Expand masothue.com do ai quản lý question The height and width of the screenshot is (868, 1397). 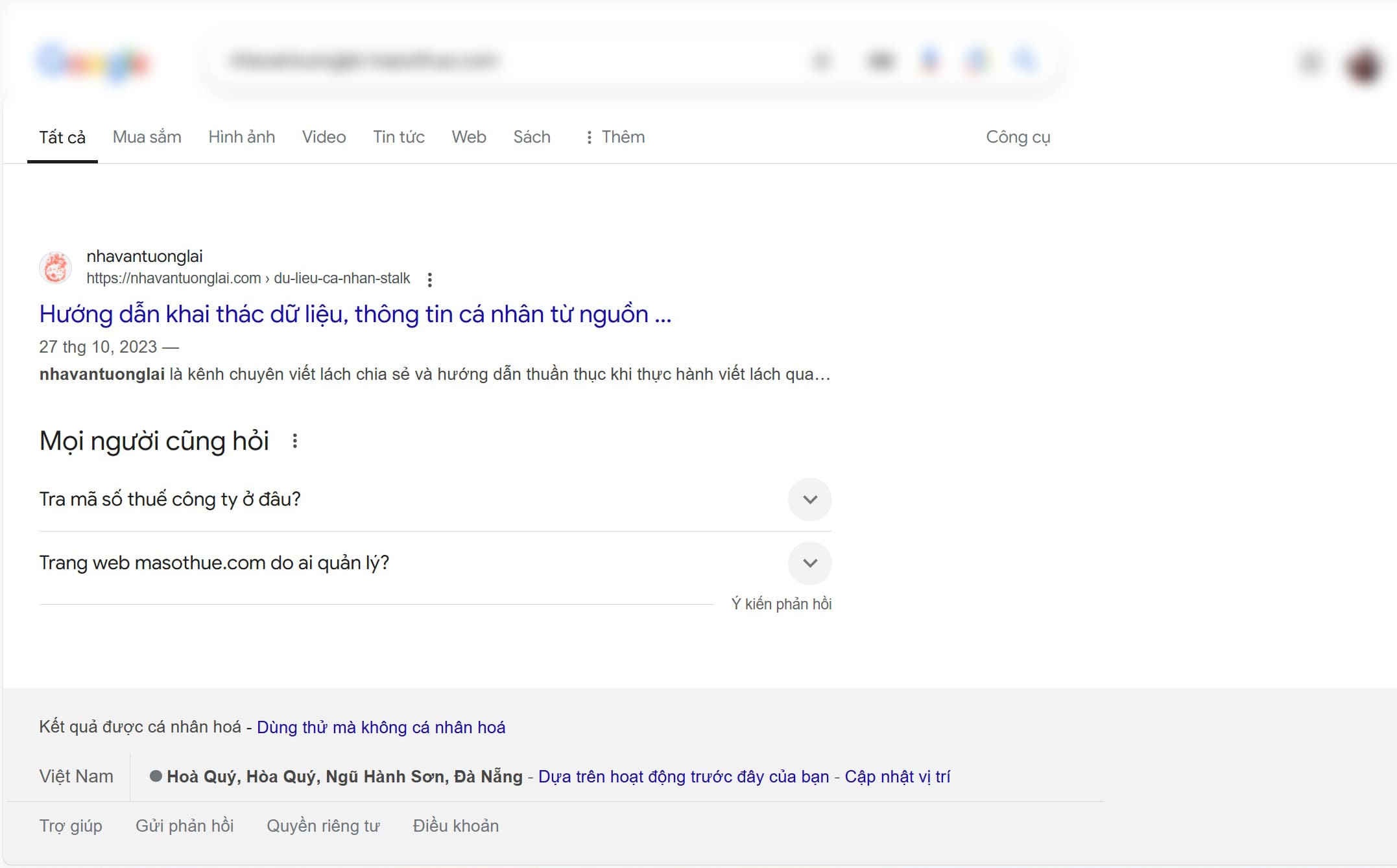809,563
